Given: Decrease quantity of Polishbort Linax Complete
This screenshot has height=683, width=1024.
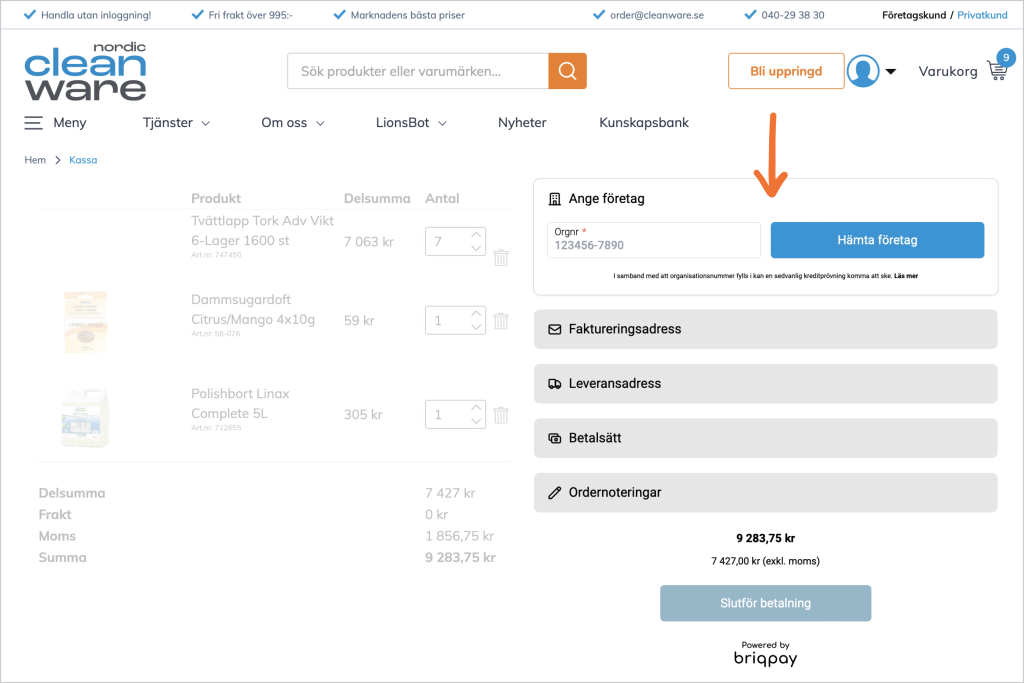Looking at the screenshot, I should coord(476,421).
